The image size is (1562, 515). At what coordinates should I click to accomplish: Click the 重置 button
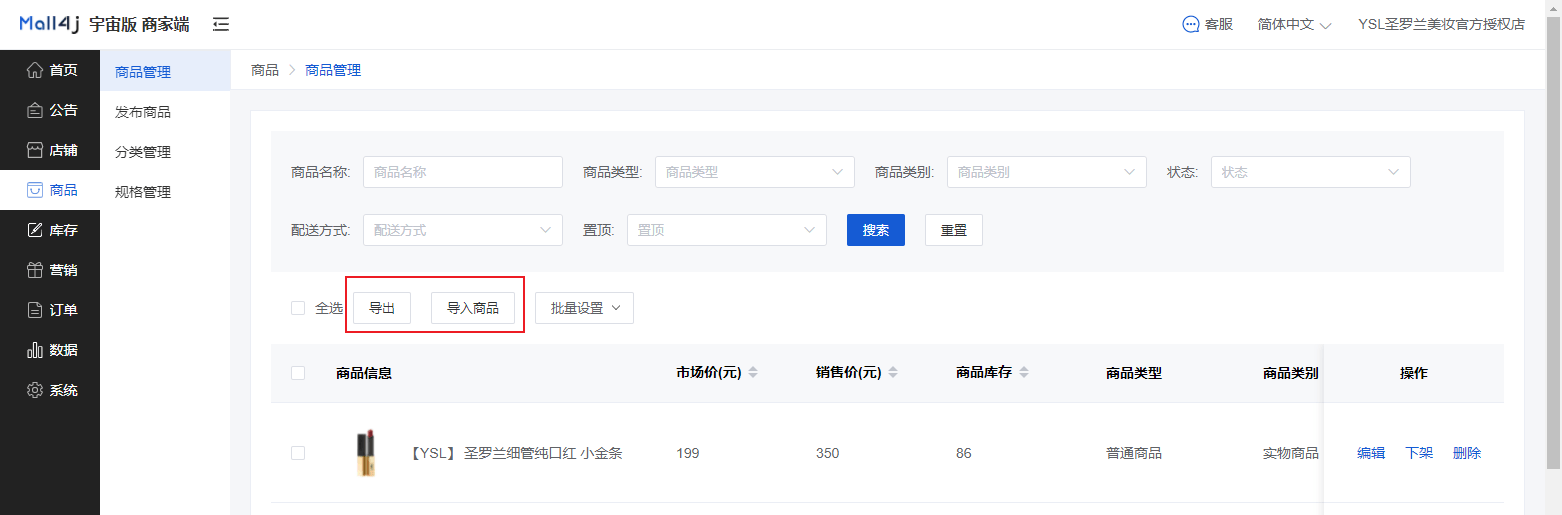(x=954, y=230)
